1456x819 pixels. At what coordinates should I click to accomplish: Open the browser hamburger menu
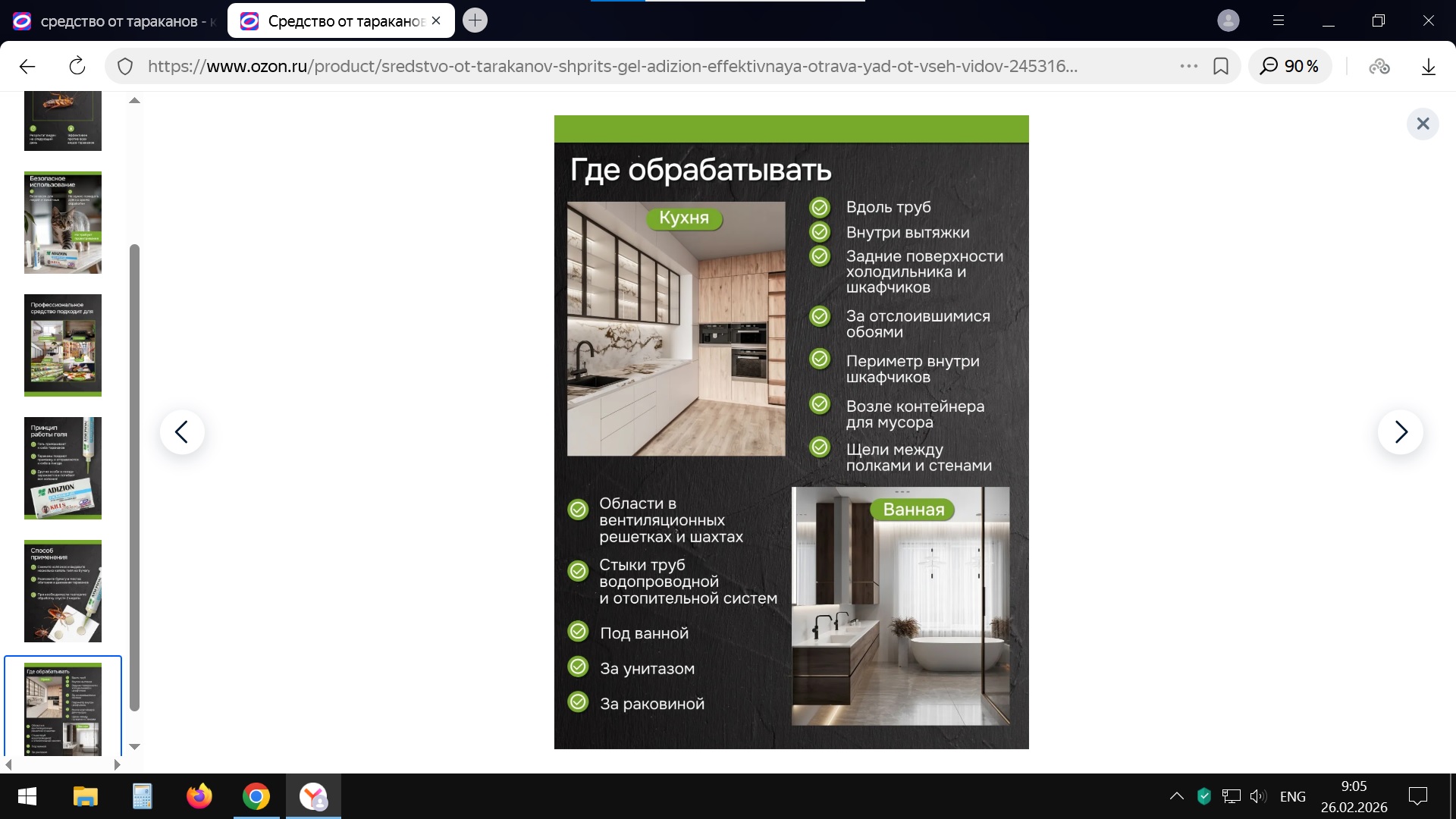pyautogui.click(x=1279, y=20)
